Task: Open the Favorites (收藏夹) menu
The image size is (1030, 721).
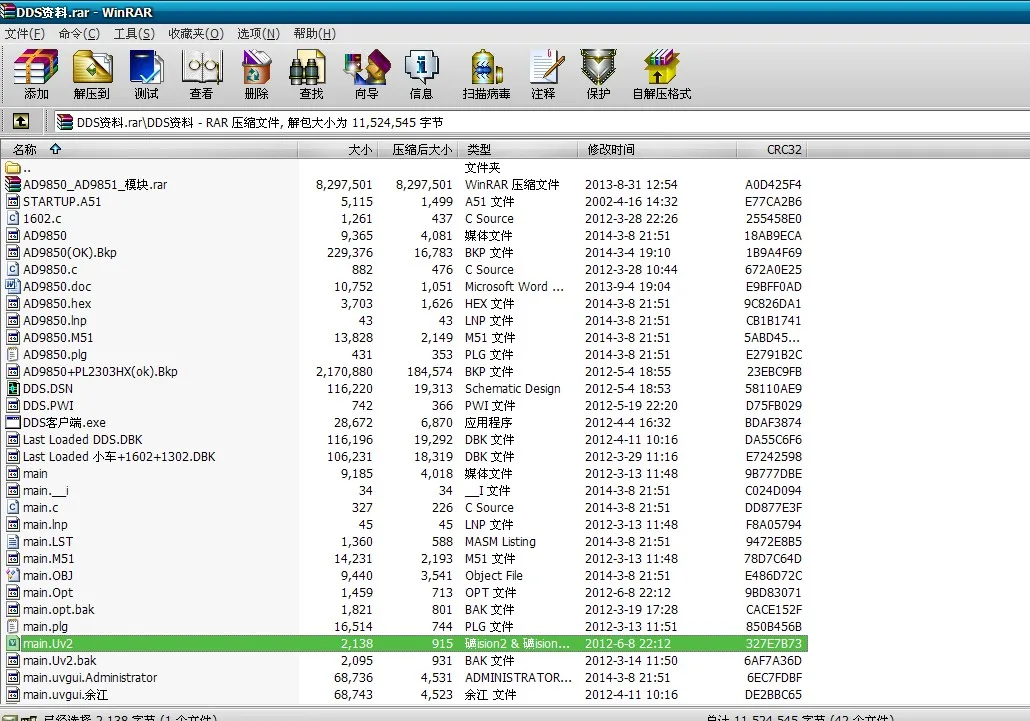Action: point(196,33)
